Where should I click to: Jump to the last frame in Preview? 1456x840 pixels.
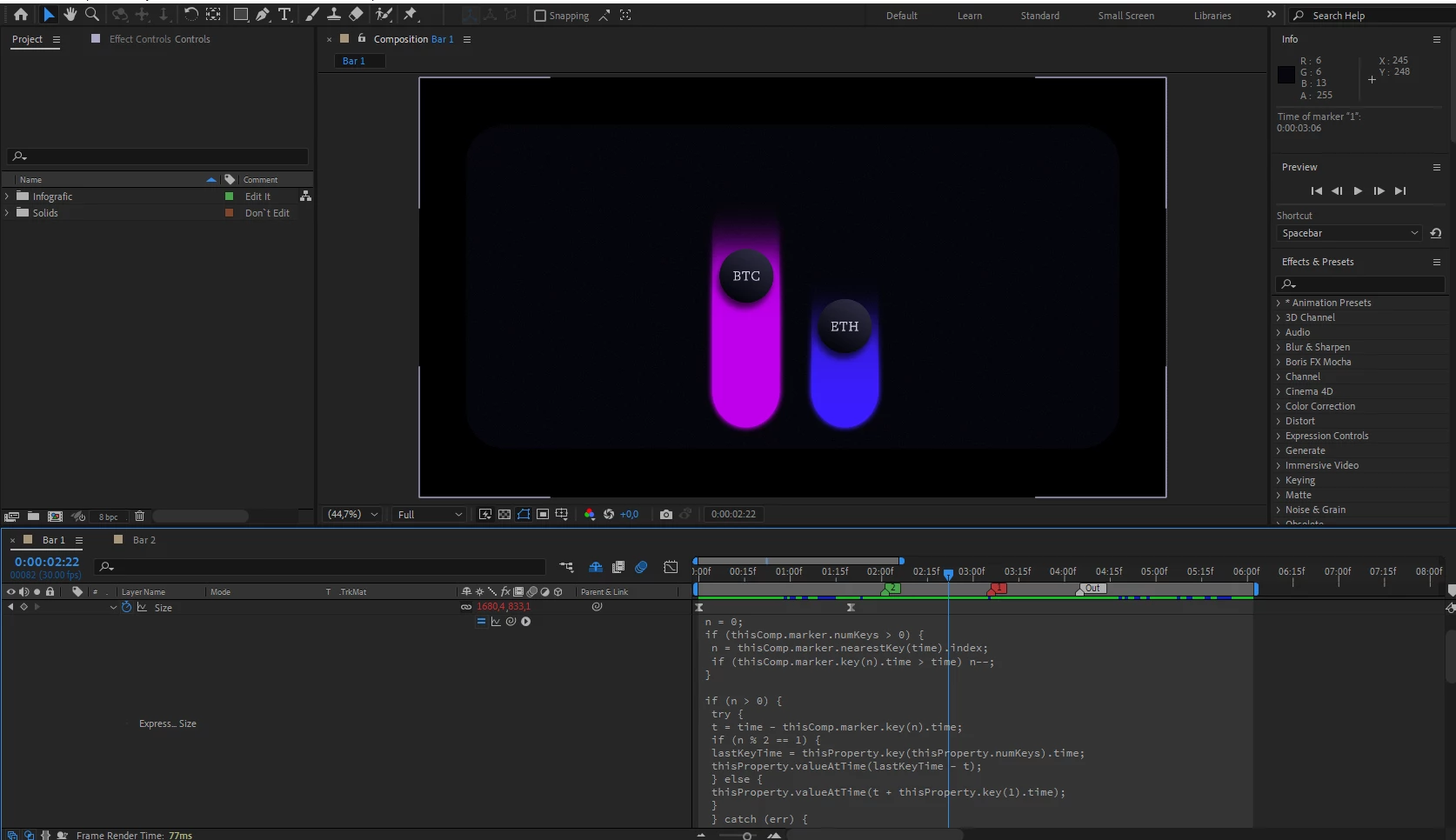[x=1400, y=190]
